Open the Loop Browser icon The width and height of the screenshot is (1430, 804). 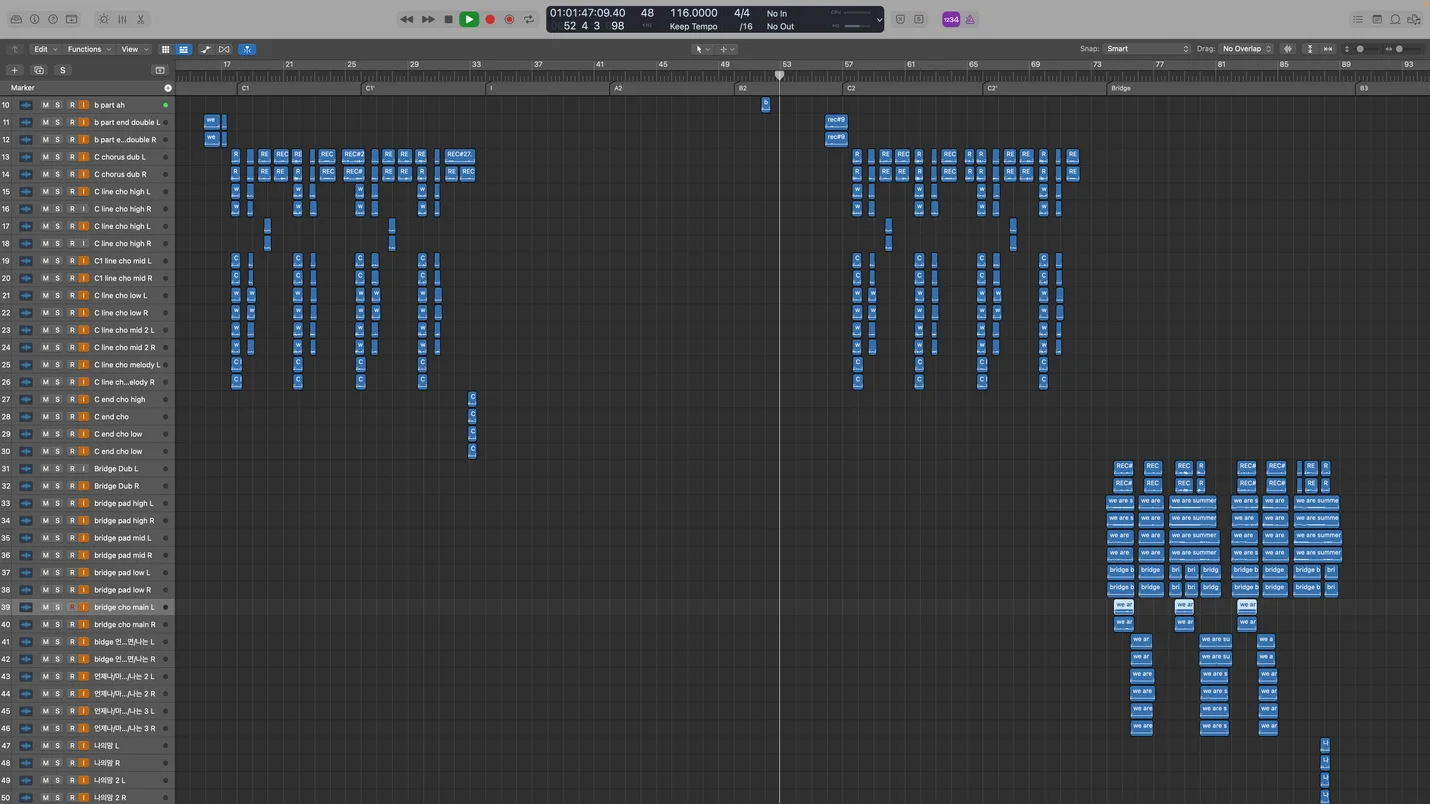pos(1396,19)
